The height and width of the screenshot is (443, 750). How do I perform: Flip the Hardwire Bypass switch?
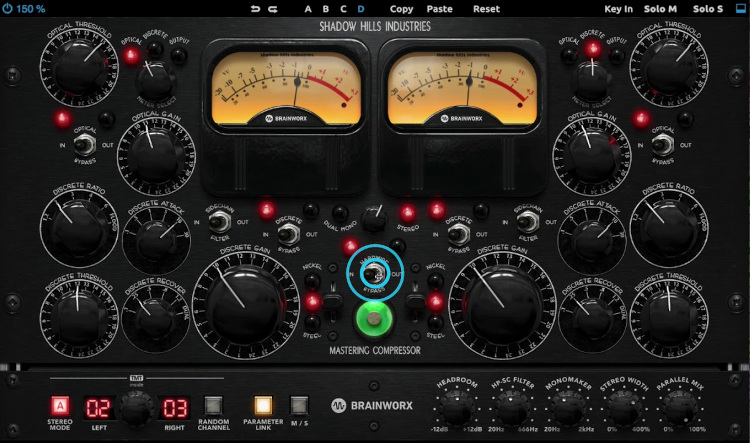point(374,274)
